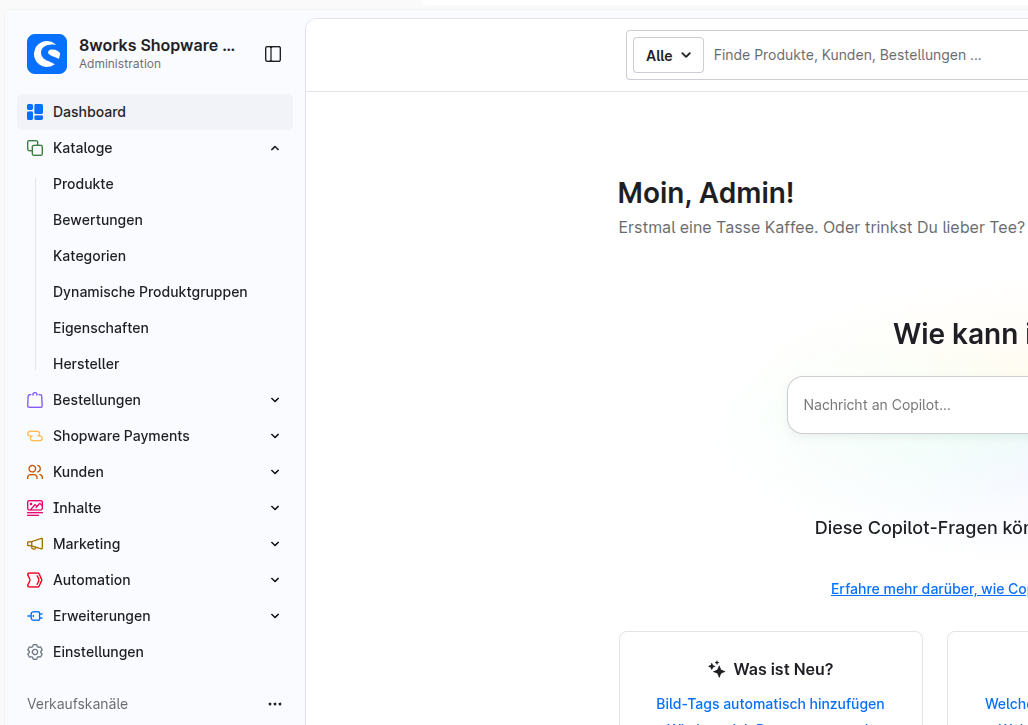Open the Bestellungen menu label
This screenshot has width=1028, height=725.
[96, 400]
